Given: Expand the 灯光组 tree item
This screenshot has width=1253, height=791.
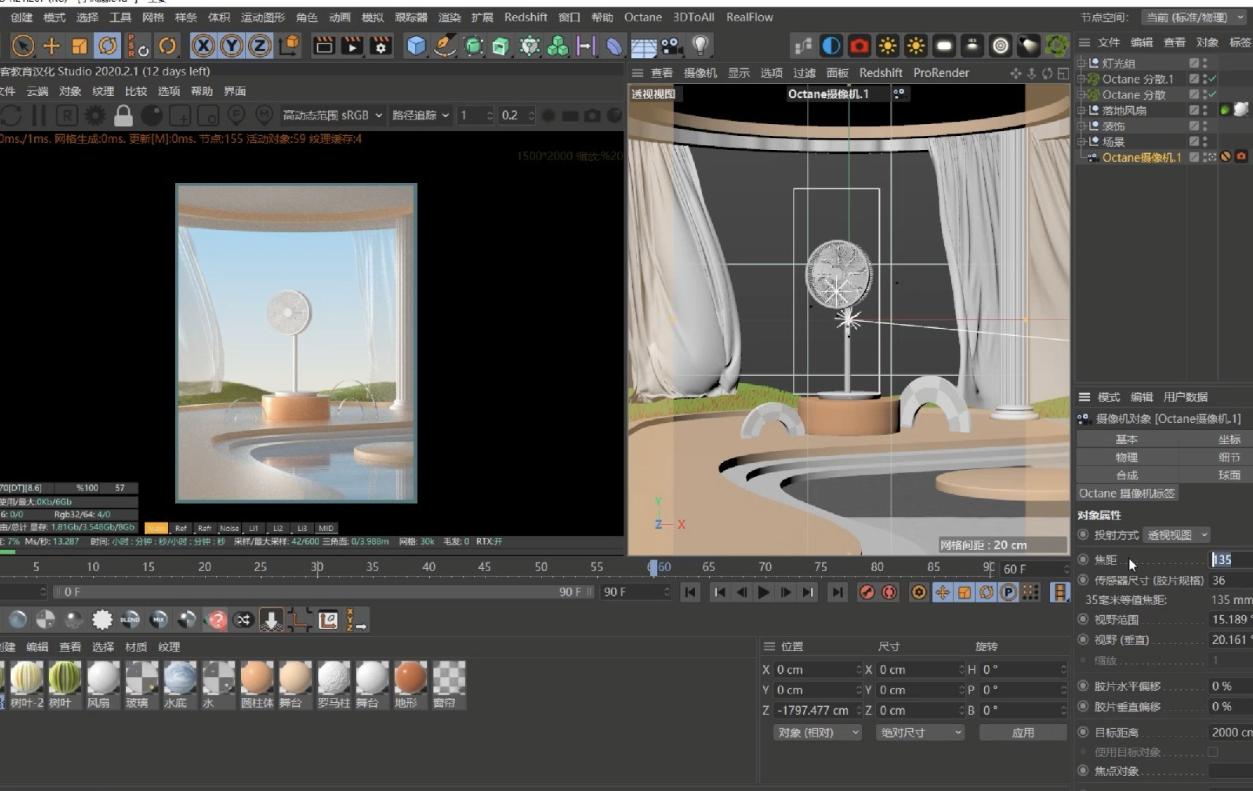Looking at the screenshot, I should [x=1081, y=63].
